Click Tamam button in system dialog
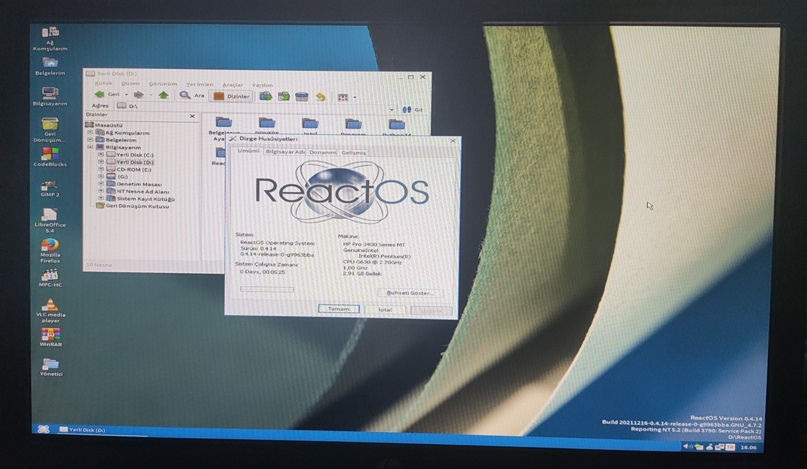The height and width of the screenshot is (469, 807). coord(338,309)
